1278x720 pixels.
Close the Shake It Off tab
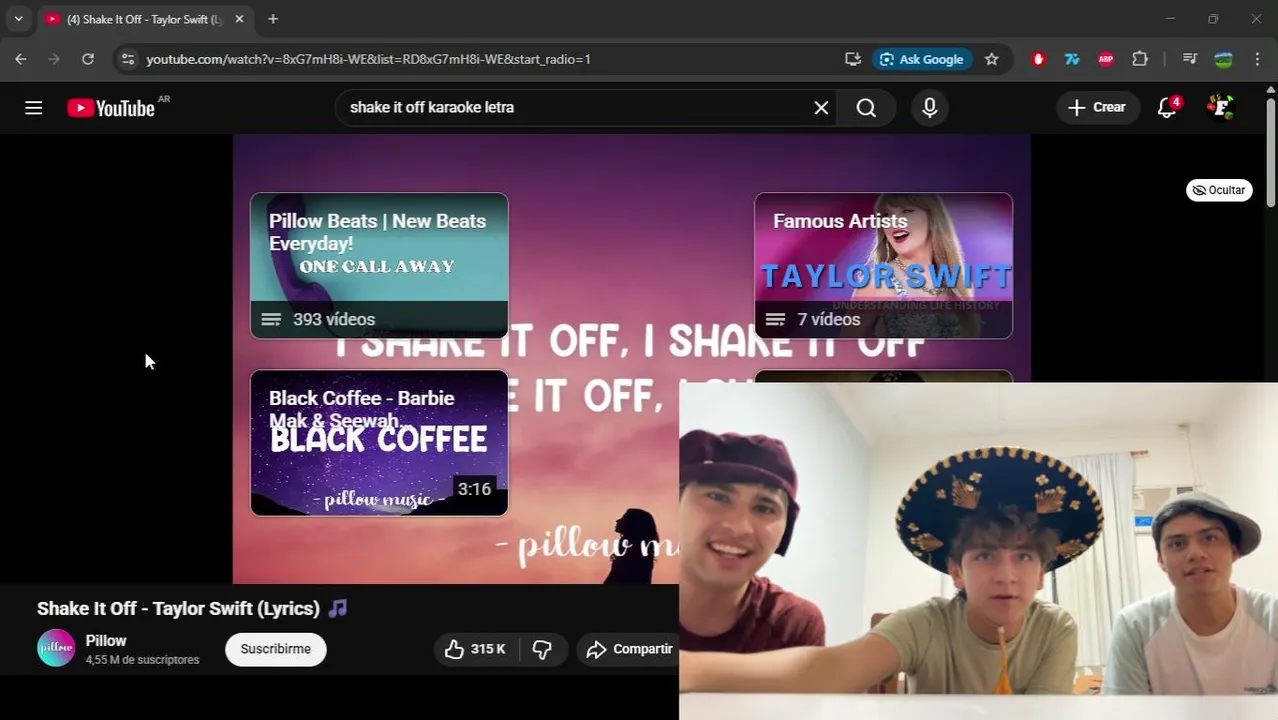click(239, 19)
